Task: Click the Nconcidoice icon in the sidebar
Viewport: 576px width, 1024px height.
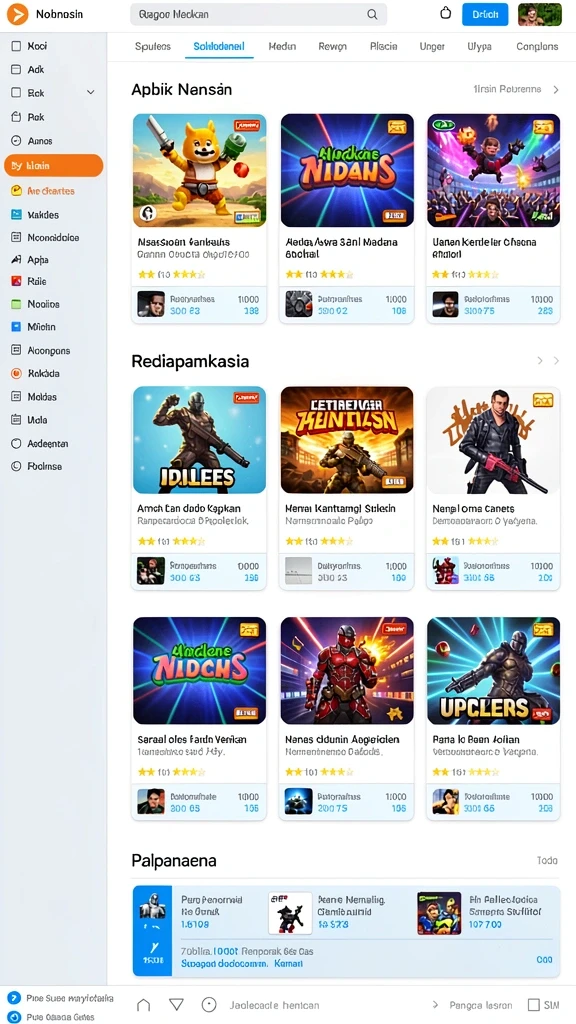Action: [17, 238]
